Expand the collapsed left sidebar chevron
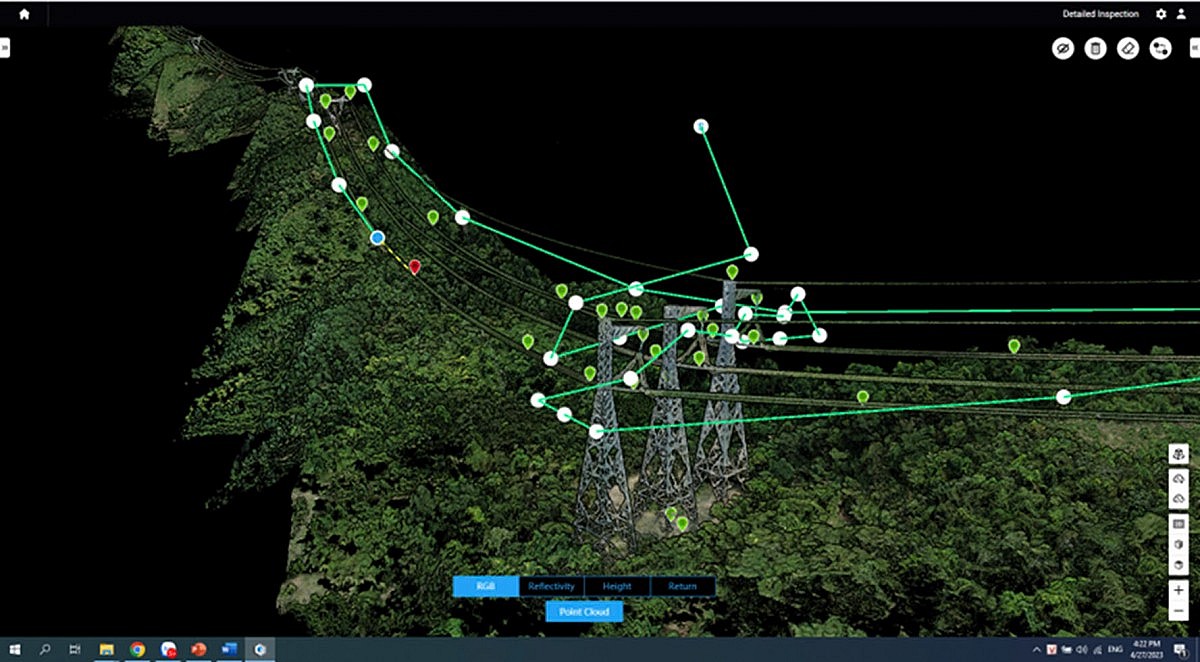This screenshot has height=662, width=1200. tap(4, 47)
